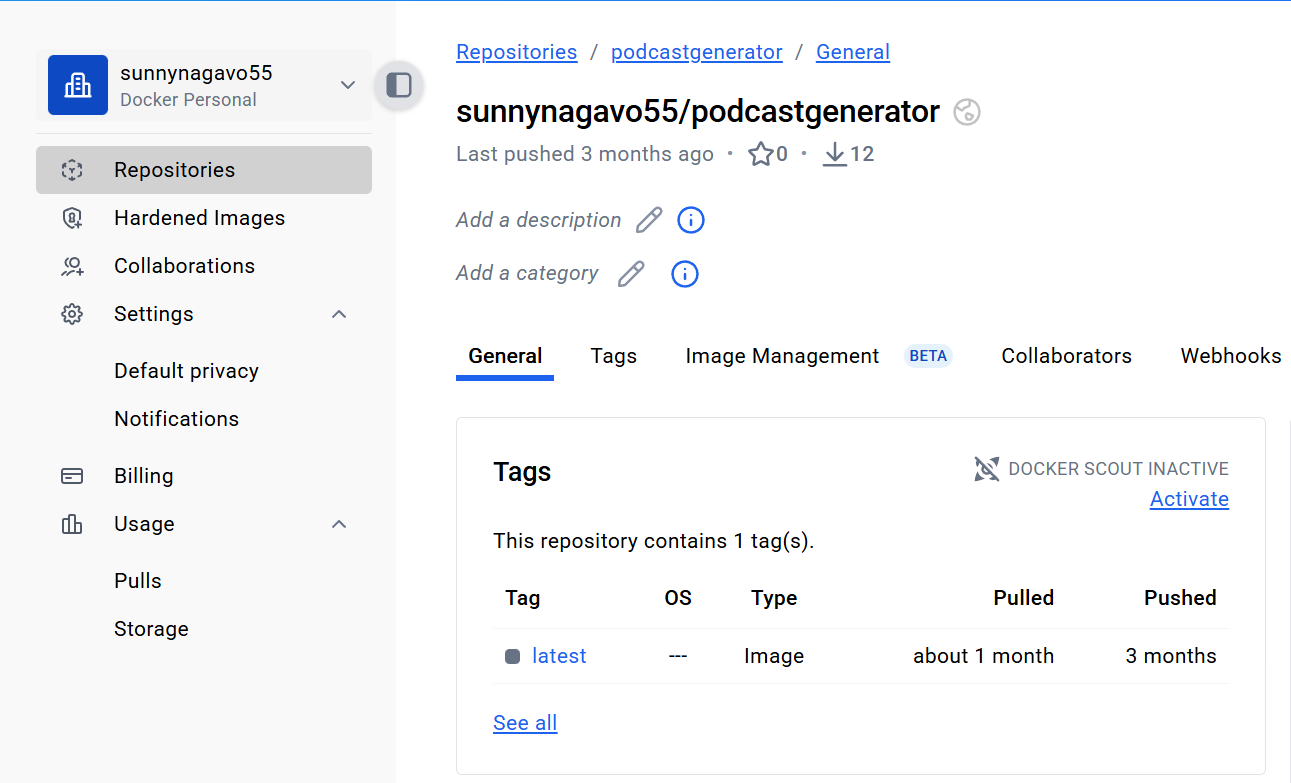Collapse the Usage section in sidebar
The width and height of the screenshot is (1291, 783).
tap(339, 524)
